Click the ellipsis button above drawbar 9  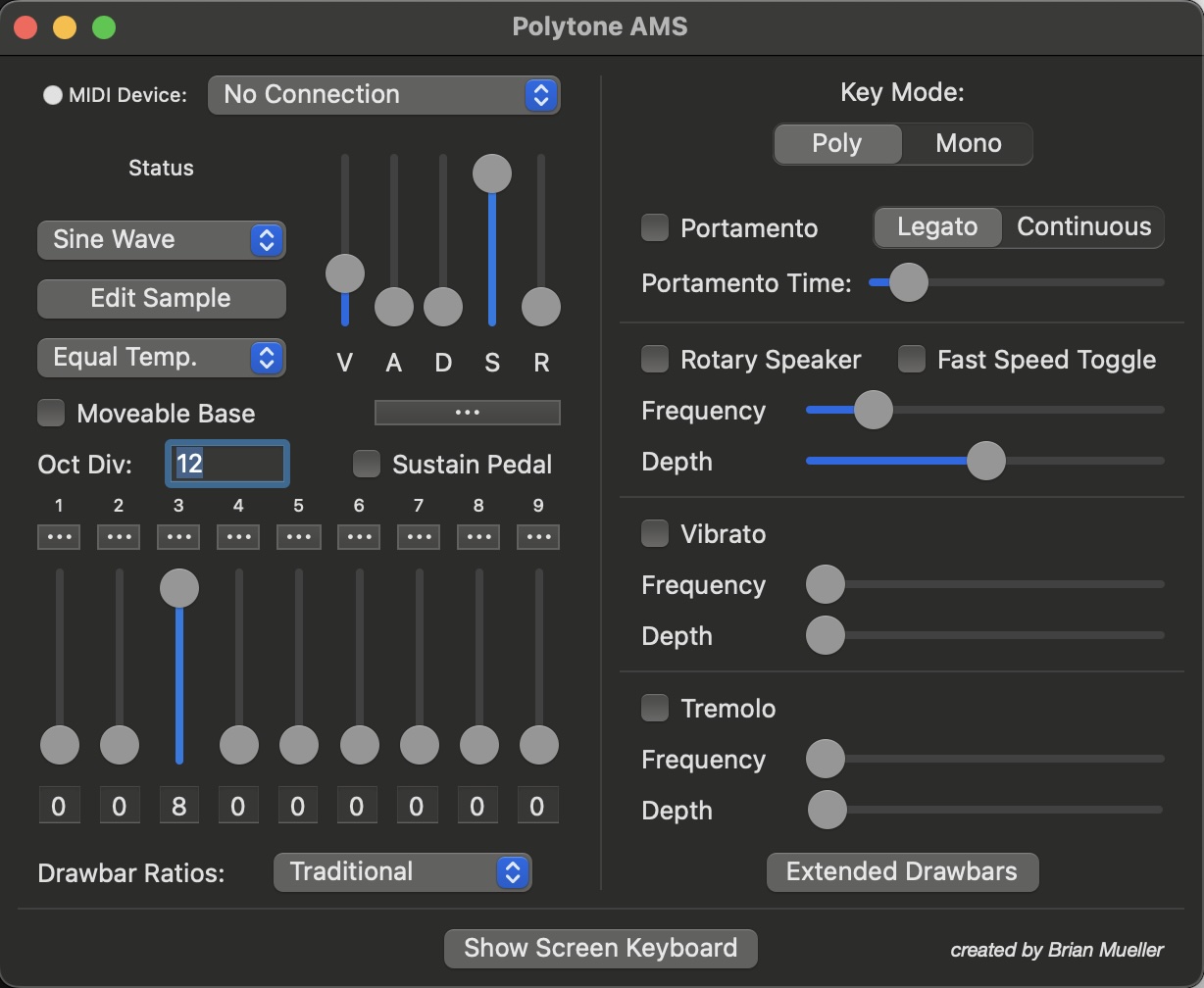538,537
